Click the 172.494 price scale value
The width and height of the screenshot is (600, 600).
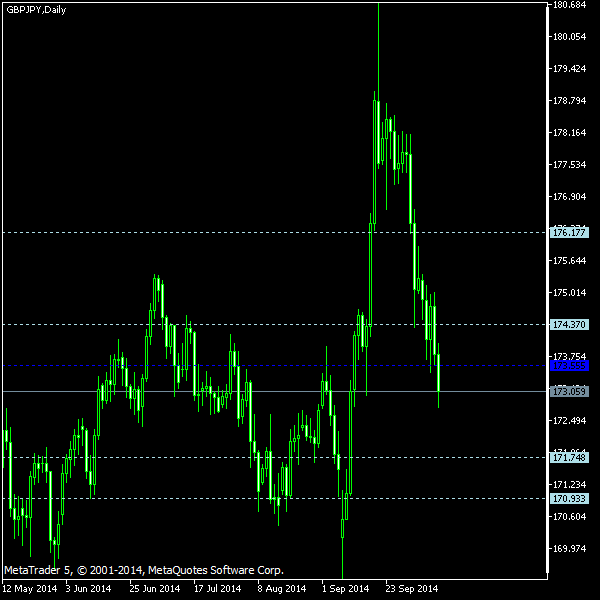click(x=569, y=421)
